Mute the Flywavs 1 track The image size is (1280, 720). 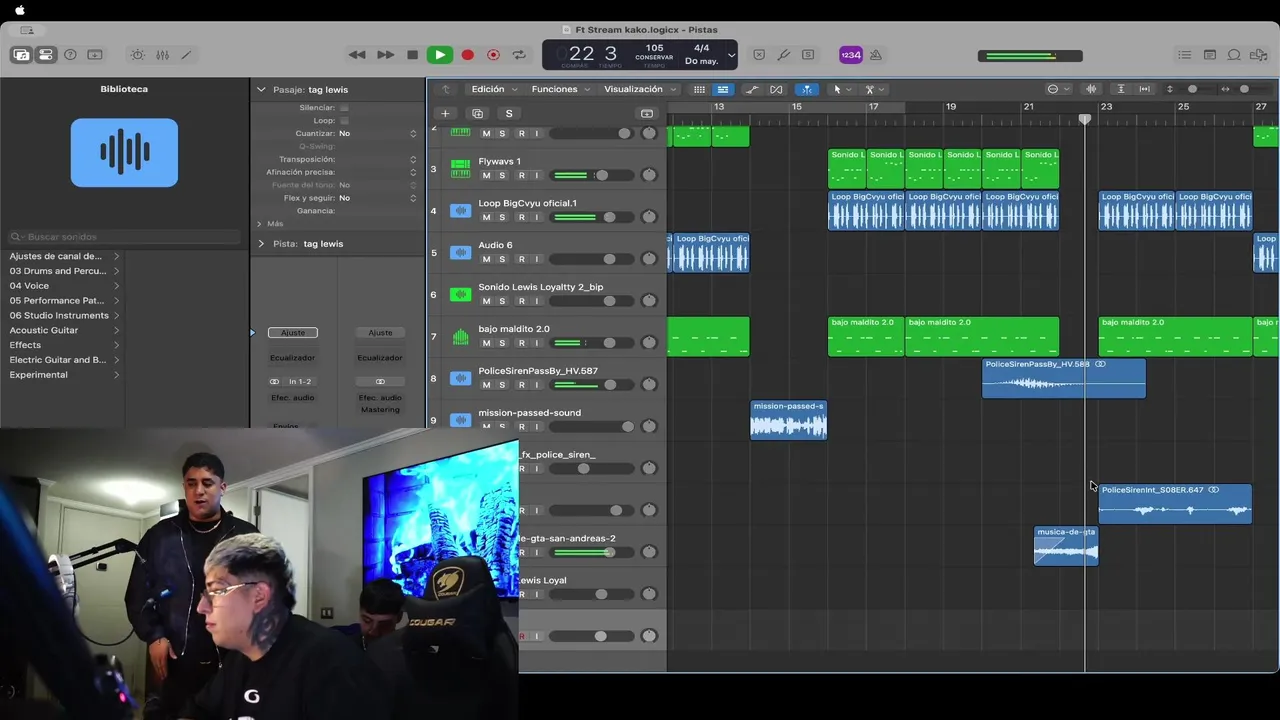click(487, 175)
